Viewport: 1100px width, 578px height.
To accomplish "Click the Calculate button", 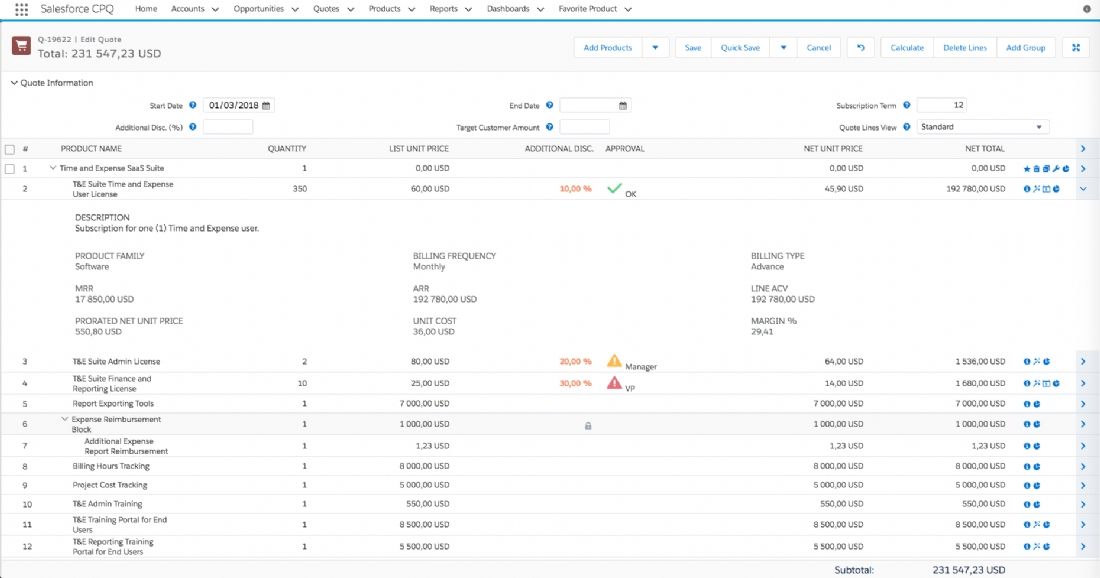I will point(907,48).
